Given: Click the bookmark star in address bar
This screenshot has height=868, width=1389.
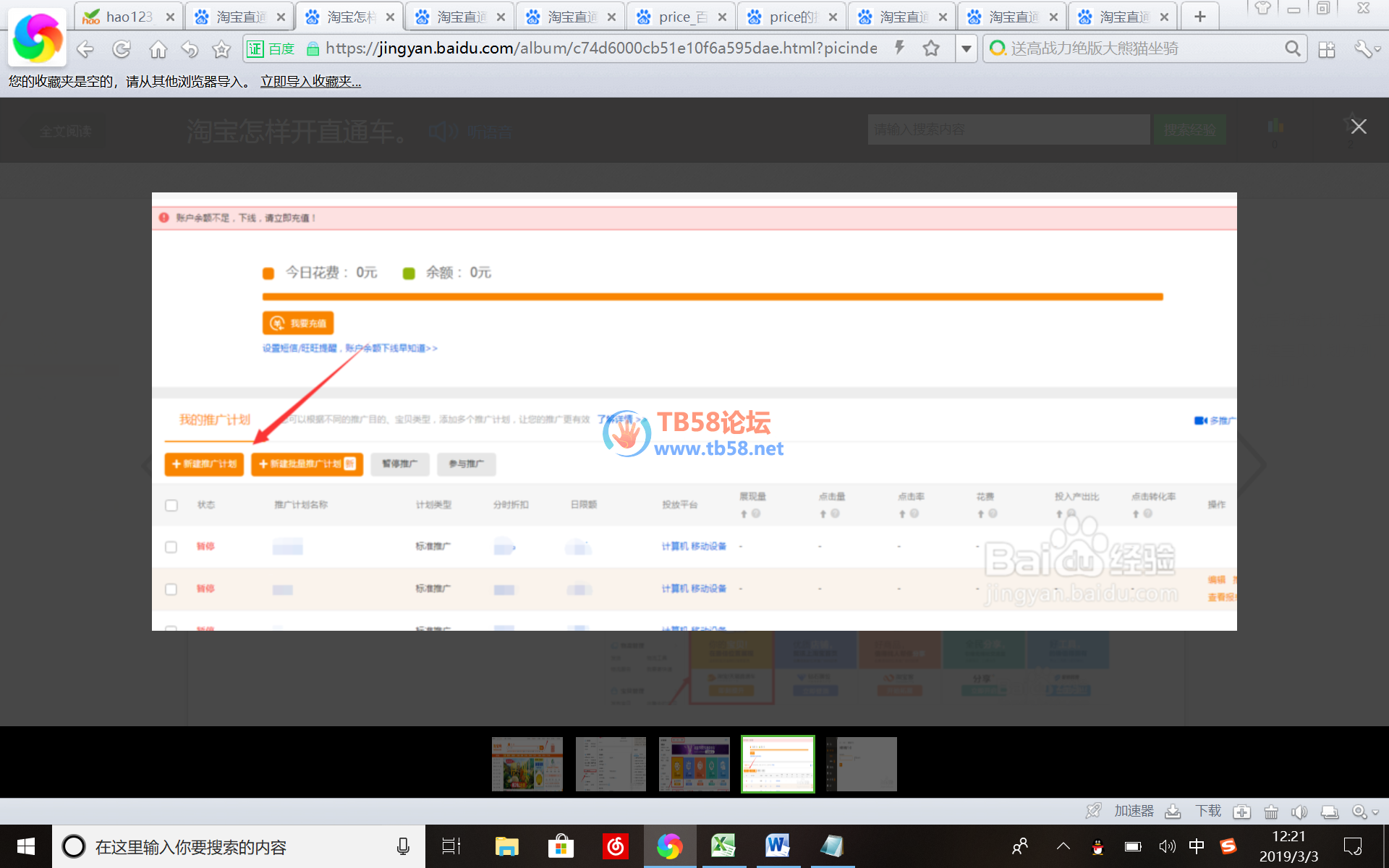Looking at the screenshot, I should (931, 48).
